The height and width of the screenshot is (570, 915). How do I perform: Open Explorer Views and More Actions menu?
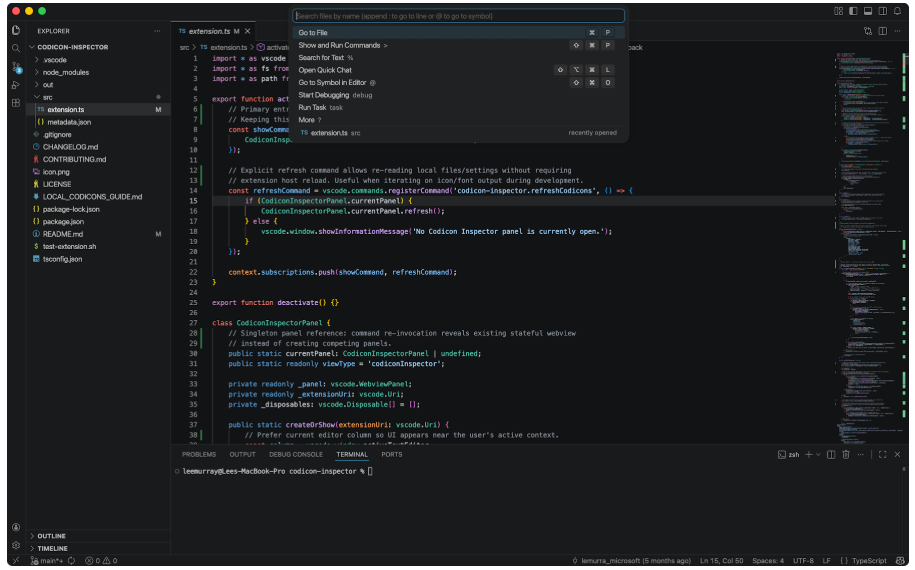click(157, 31)
